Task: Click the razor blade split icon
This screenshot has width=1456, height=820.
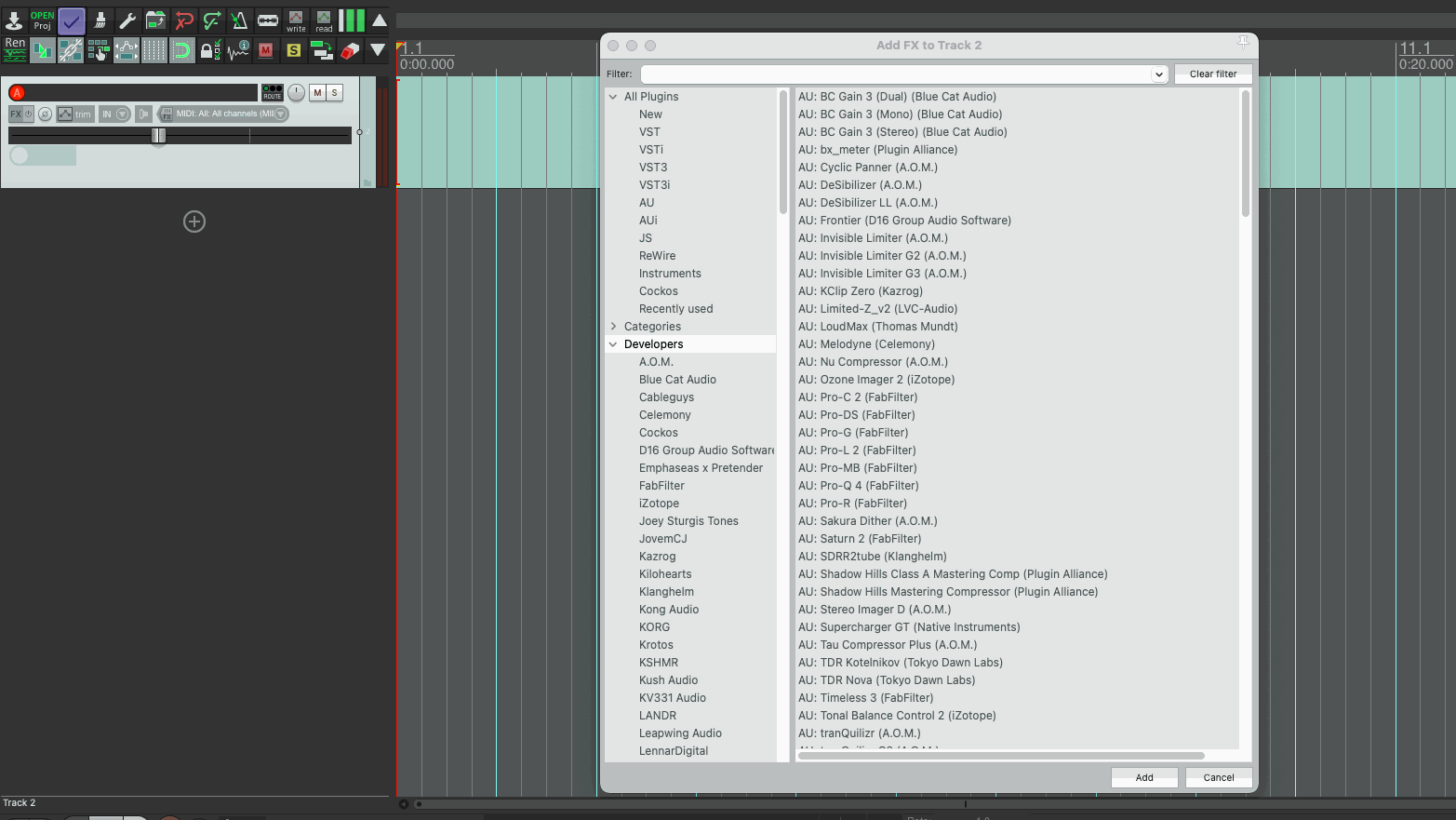Action: point(267,20)
